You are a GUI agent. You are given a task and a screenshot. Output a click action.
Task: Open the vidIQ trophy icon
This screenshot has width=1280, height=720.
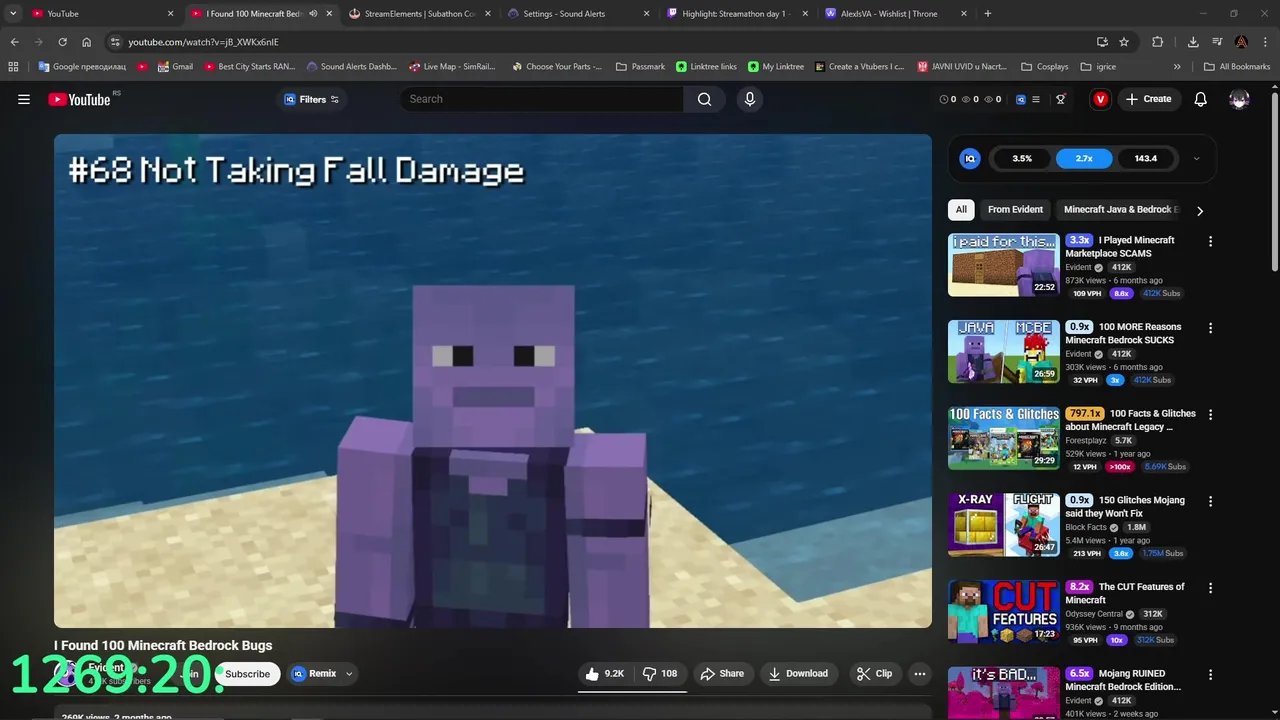click(x=1061, y=99)
